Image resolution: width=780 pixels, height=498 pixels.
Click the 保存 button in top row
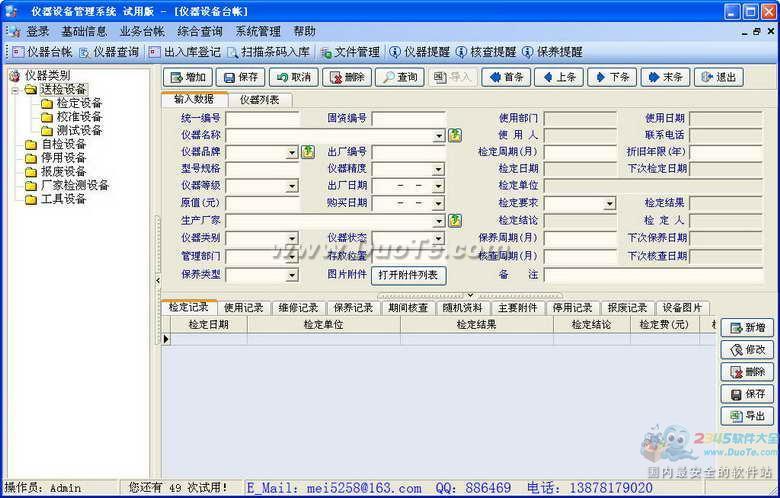pyautogui.click(x=241, y=77)
